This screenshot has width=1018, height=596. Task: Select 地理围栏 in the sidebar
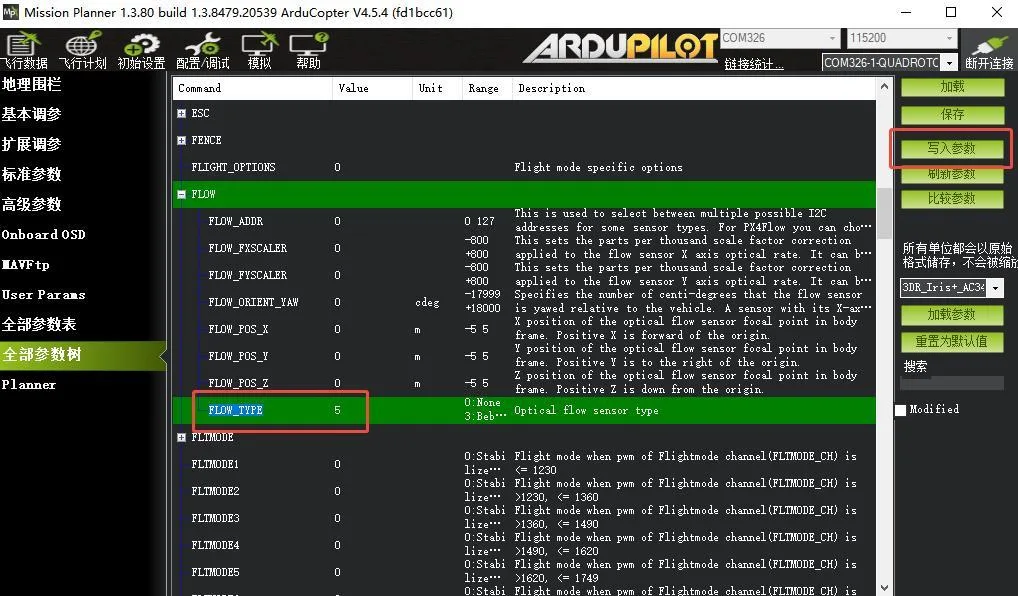pyautogui.click(x=31, y=84)
